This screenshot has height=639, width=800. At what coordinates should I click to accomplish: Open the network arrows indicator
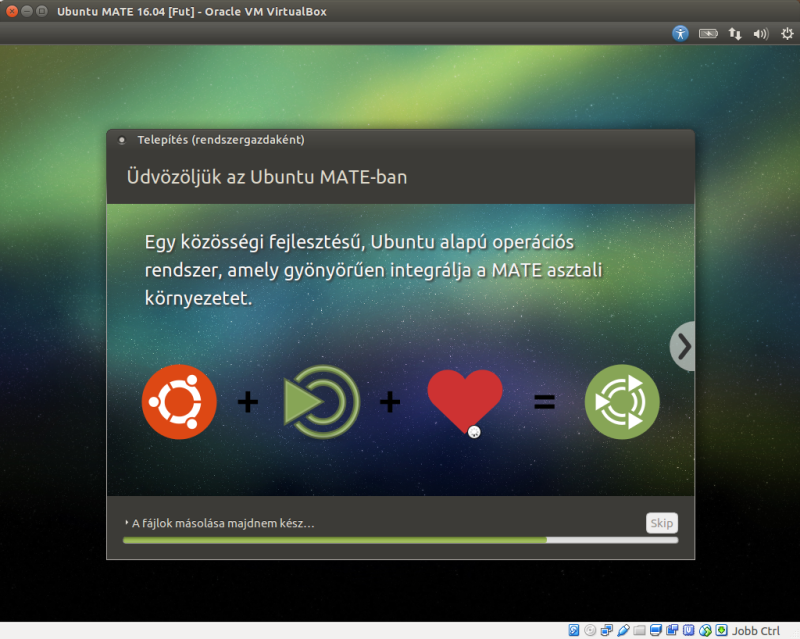click(735, 34)
